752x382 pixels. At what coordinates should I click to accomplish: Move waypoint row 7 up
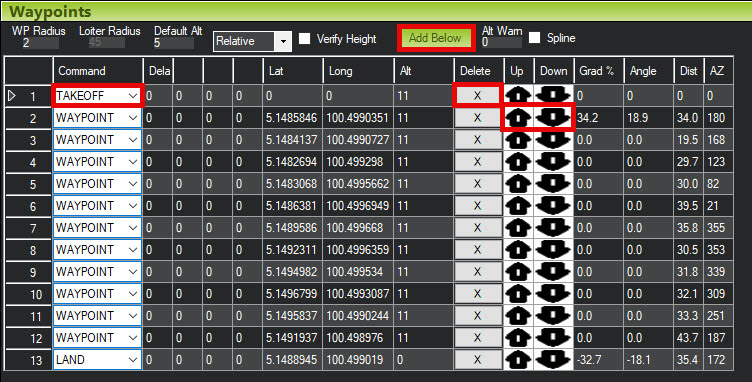point(518,228)
